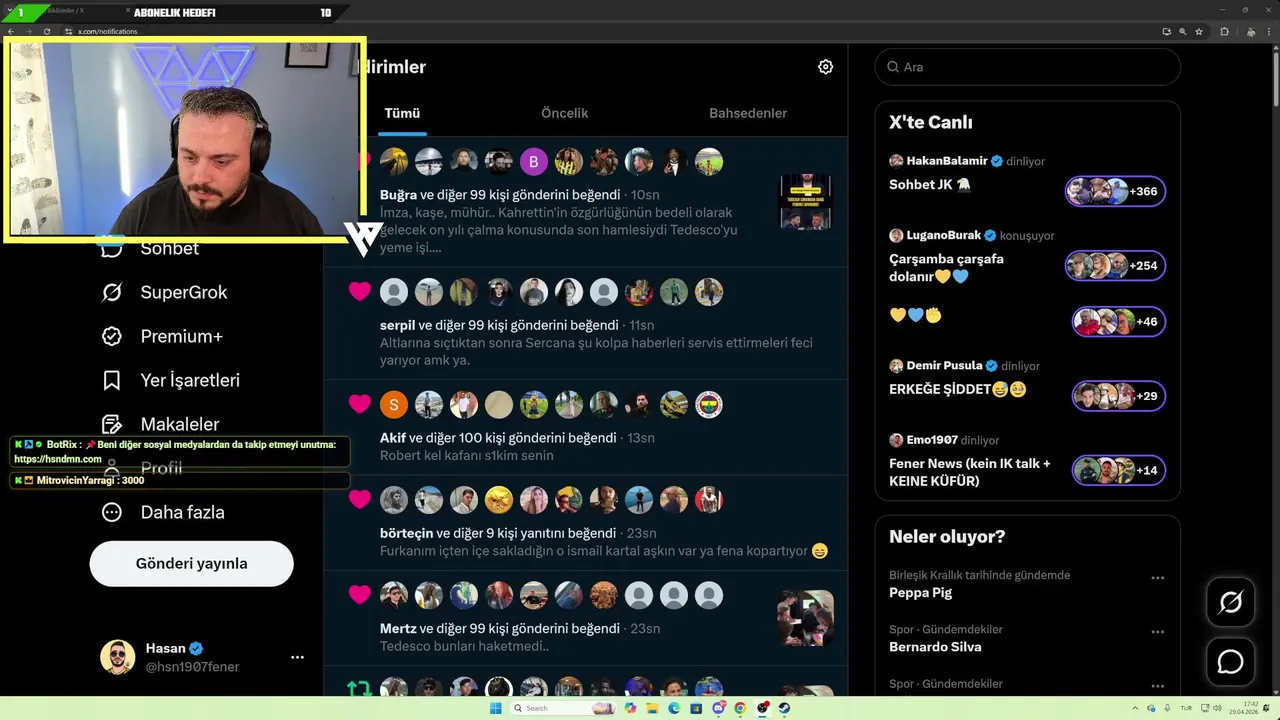
Task: Switch to Bahsedenler tab
Action: pos(748,113)
